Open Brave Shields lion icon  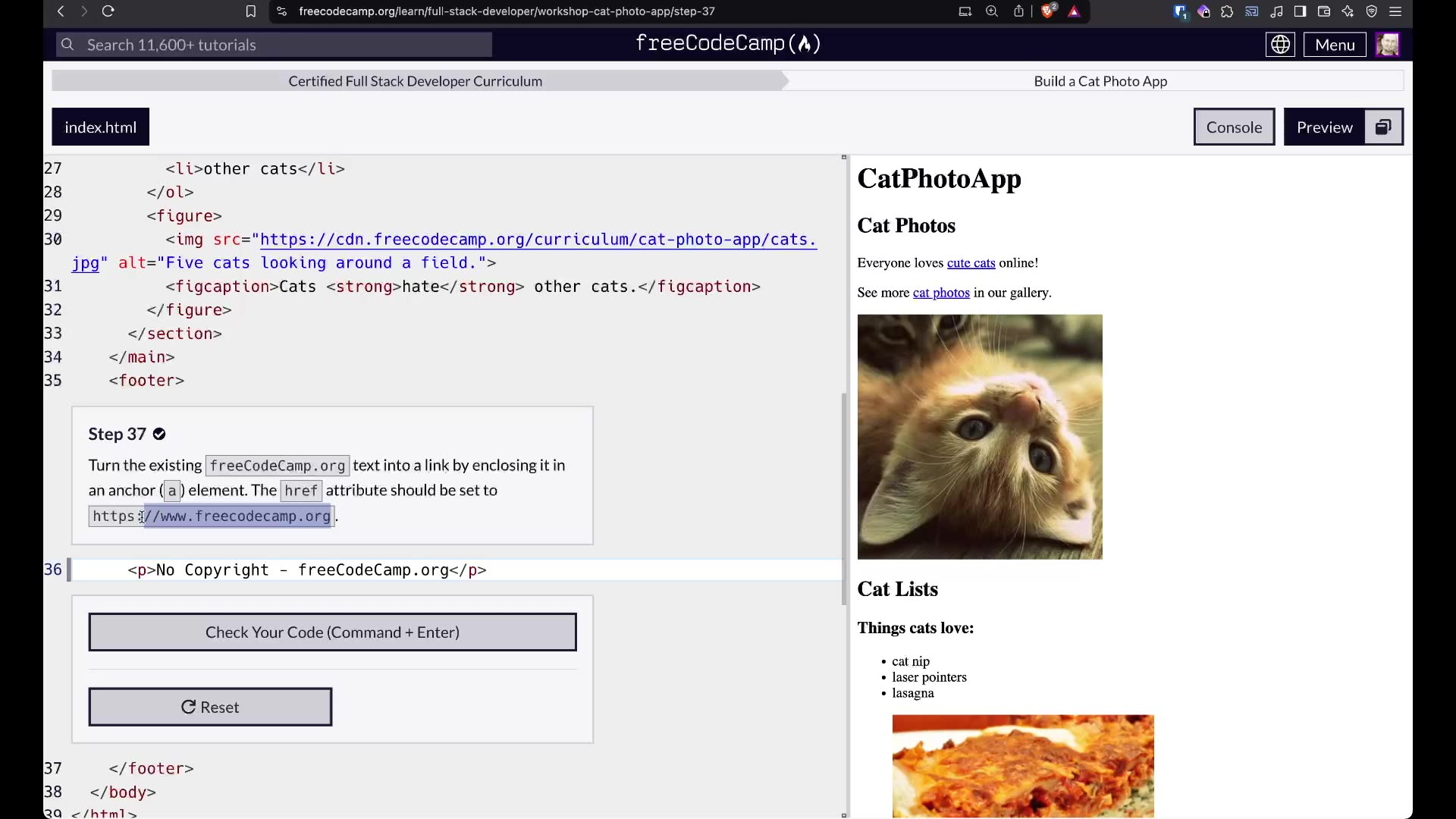coord(1048,11)
